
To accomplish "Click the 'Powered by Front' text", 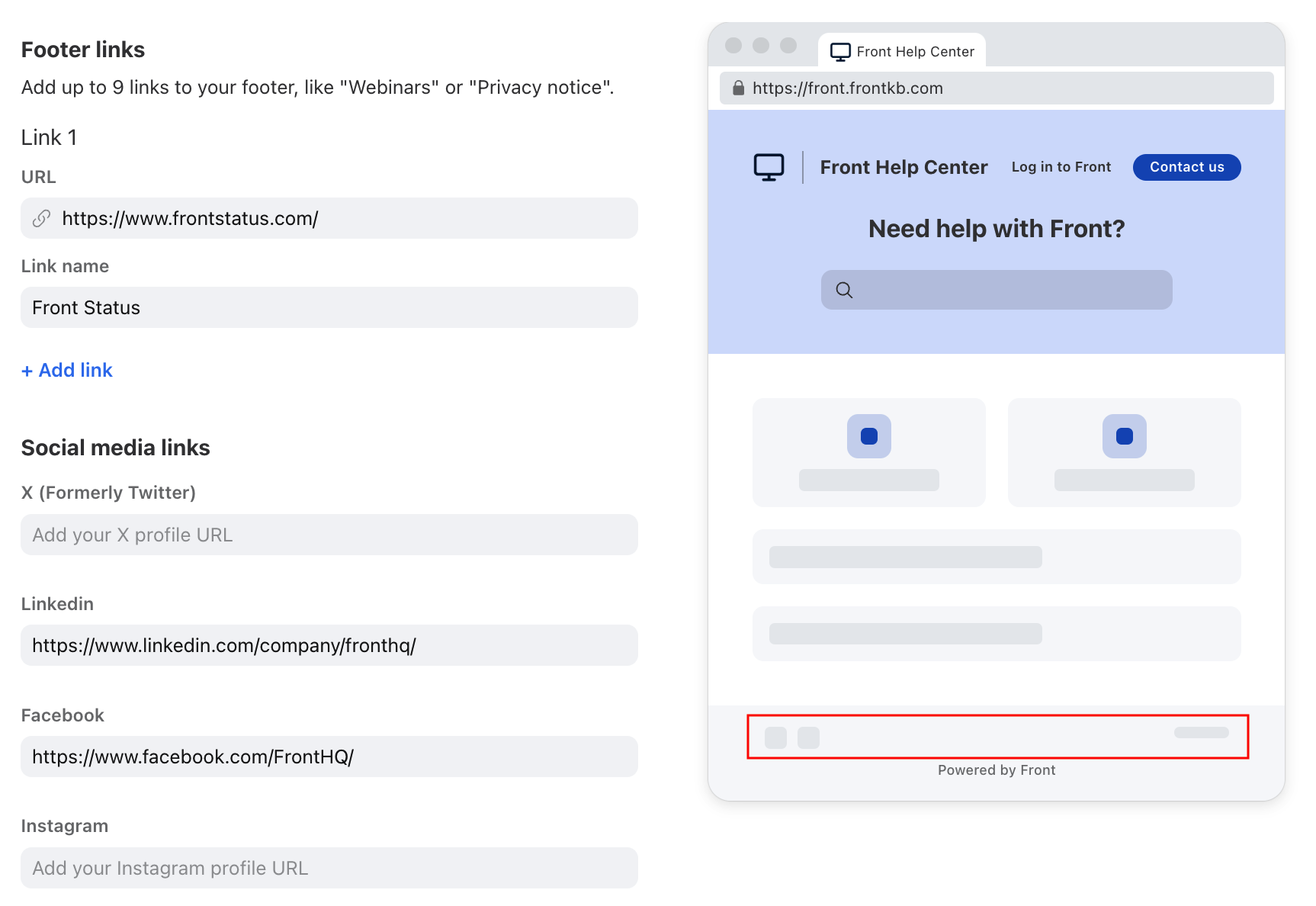I will [997, 770].
